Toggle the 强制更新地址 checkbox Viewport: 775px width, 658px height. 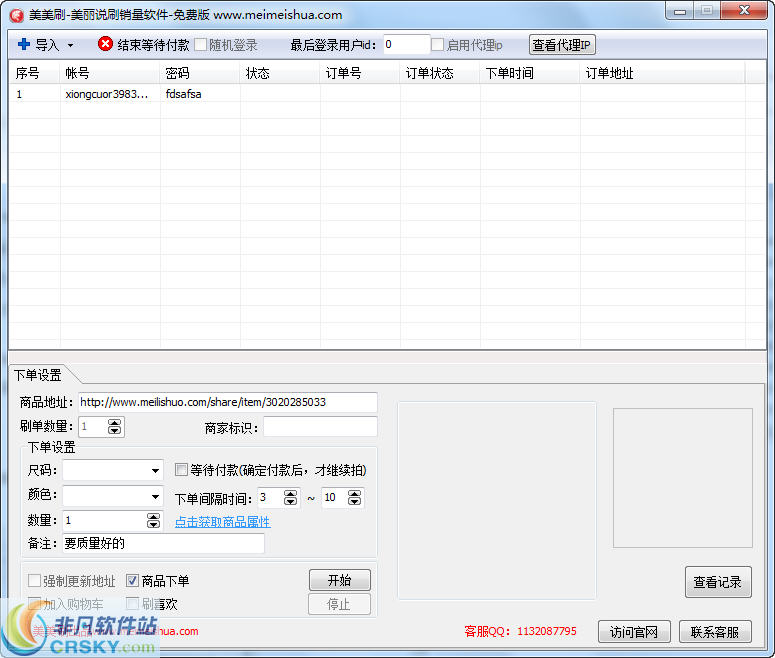pyautogui.click(x=34, y=580)
